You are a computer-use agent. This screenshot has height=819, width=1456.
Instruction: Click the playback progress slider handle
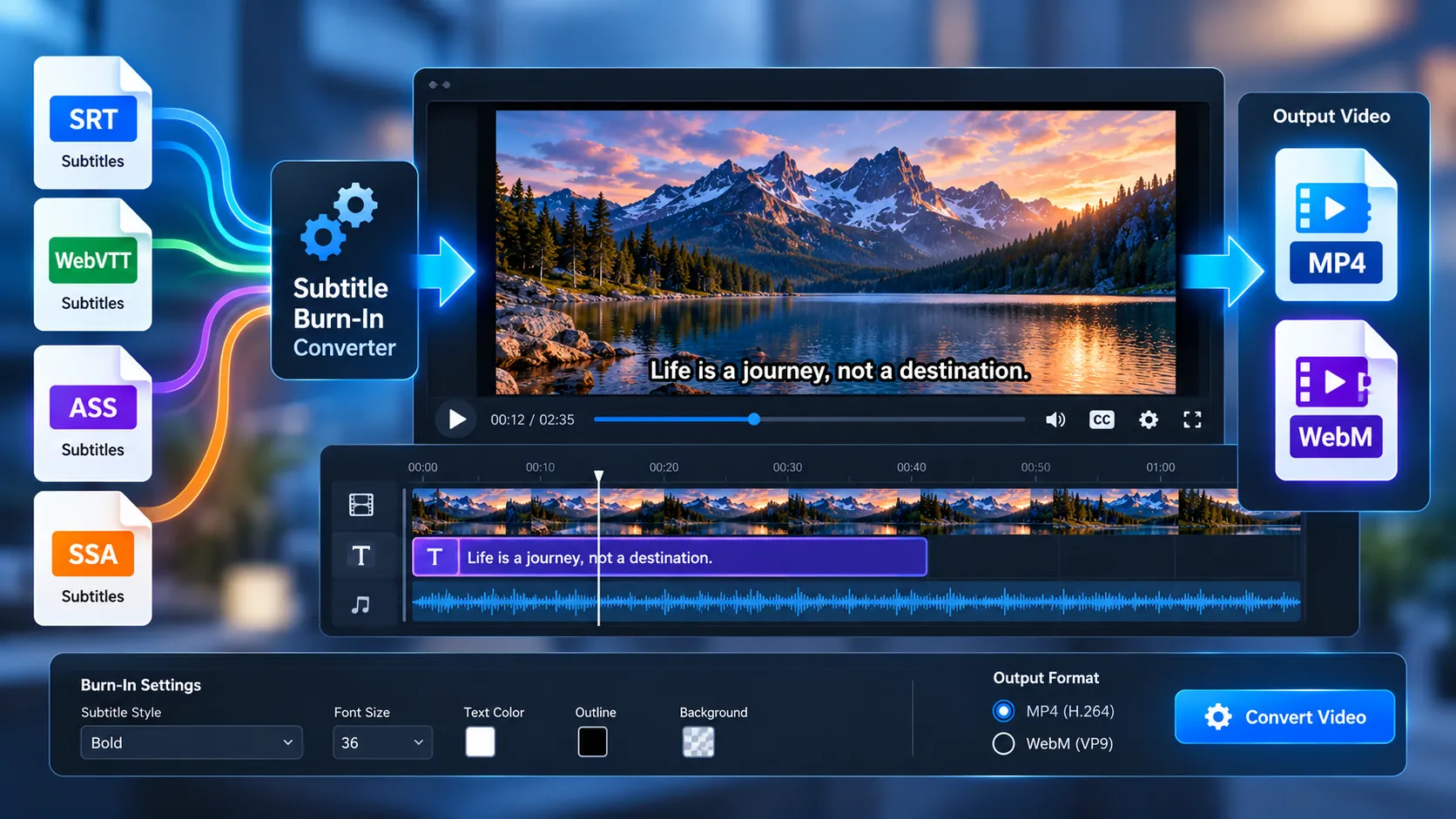pyautogui.click(x=754, y=420)
